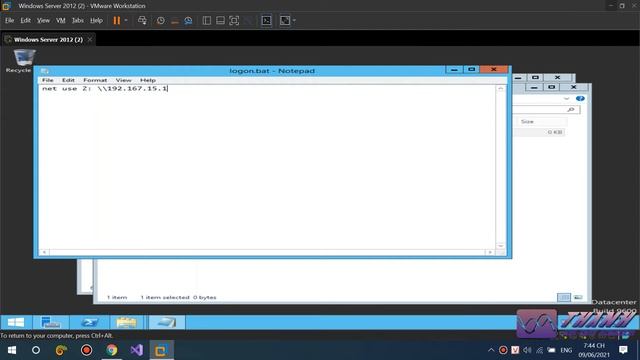
Task: Expand the stretch display dropdown arrow
Action: pos(294,20)
